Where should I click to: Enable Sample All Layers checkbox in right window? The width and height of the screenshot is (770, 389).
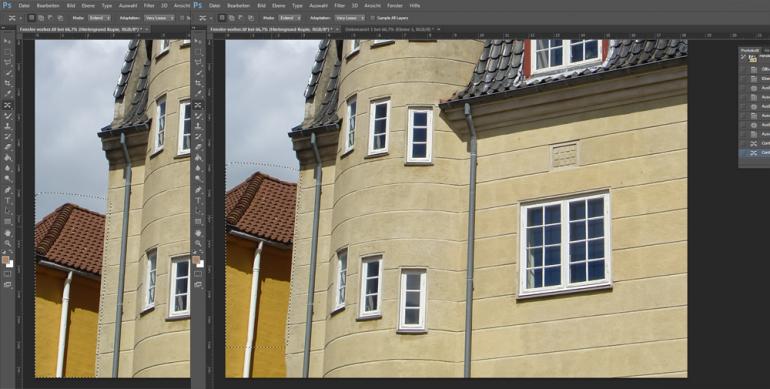(x=373, y=18)
